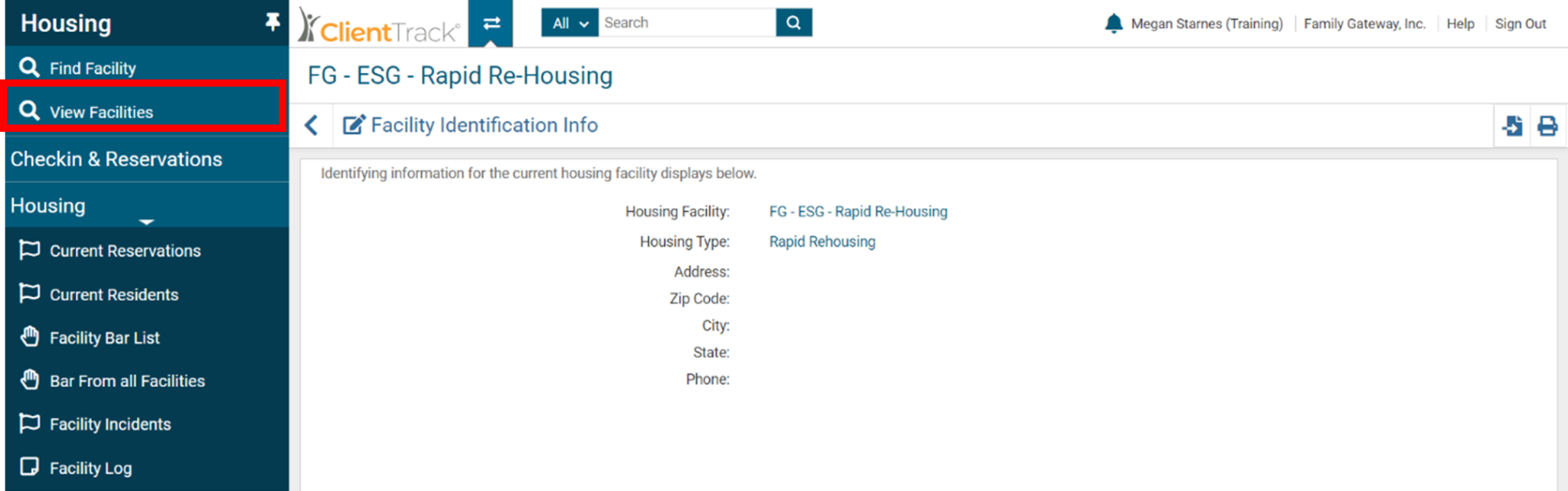Export the facility record to file
Viewport: 1568px width, 491px height.
click(1512, 125)
